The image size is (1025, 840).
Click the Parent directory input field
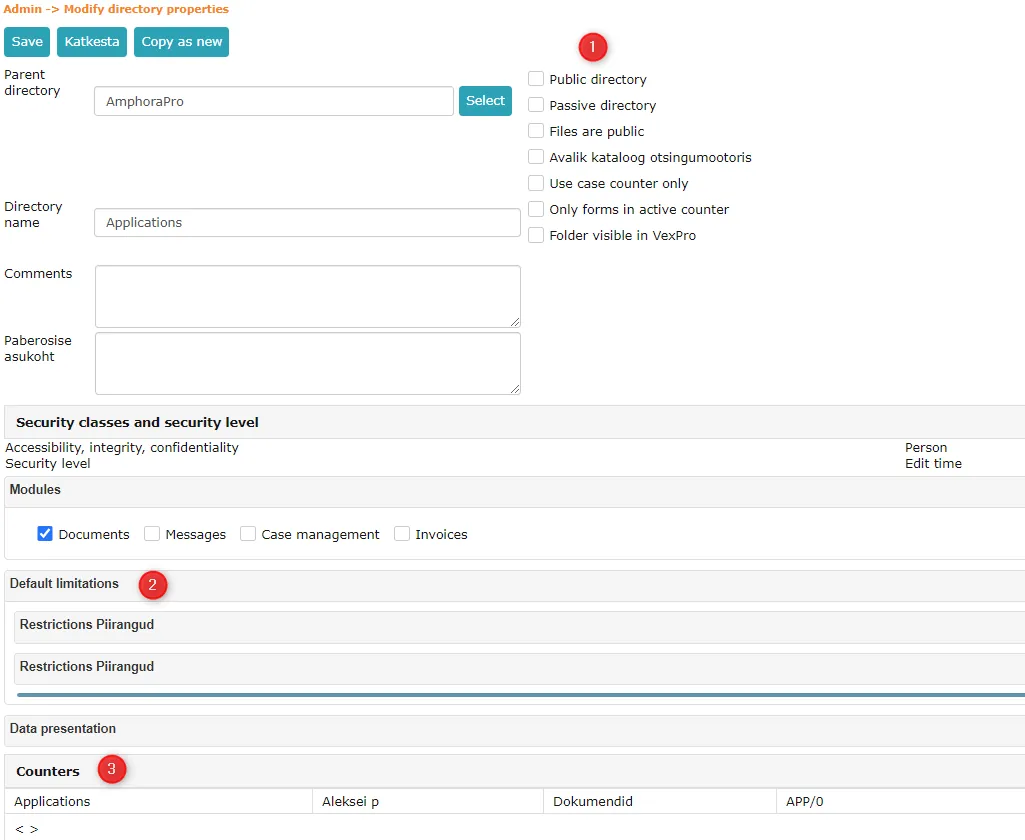274,101
